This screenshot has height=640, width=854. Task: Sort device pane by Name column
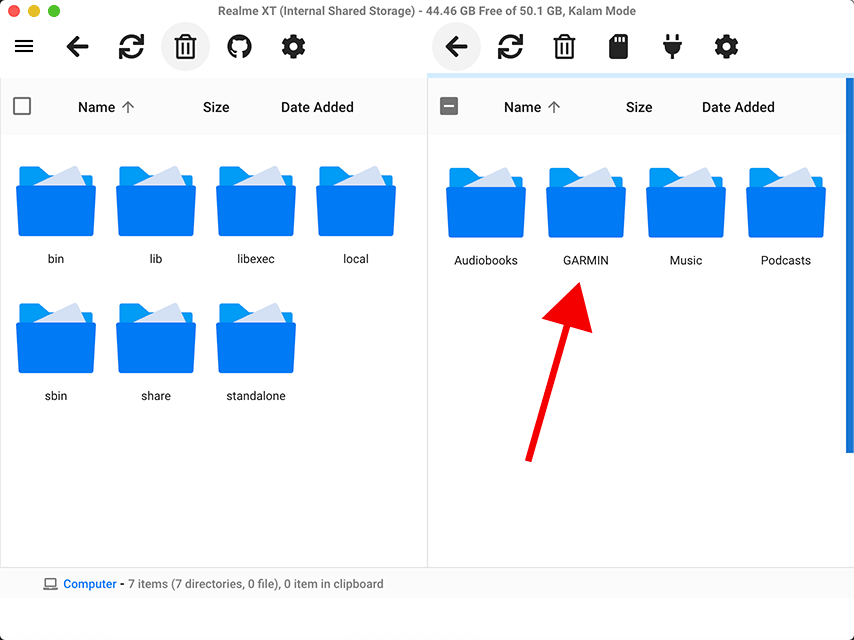pos(532,107)
